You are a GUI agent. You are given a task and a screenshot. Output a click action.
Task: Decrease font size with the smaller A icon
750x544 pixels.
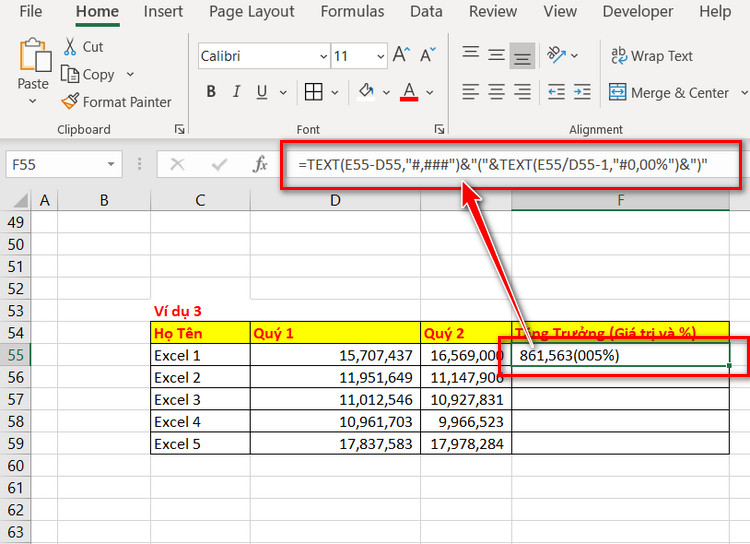[427, 55]
